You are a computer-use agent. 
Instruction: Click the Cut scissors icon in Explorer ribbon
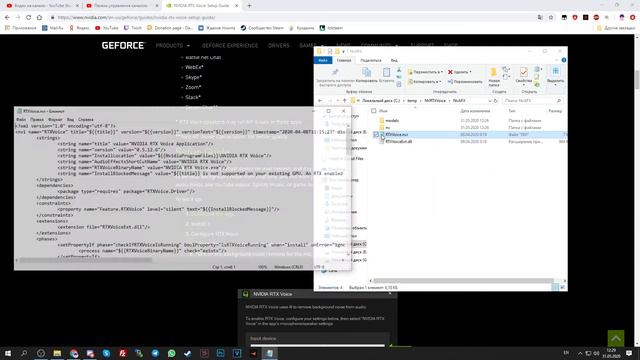tap(399, 70)
